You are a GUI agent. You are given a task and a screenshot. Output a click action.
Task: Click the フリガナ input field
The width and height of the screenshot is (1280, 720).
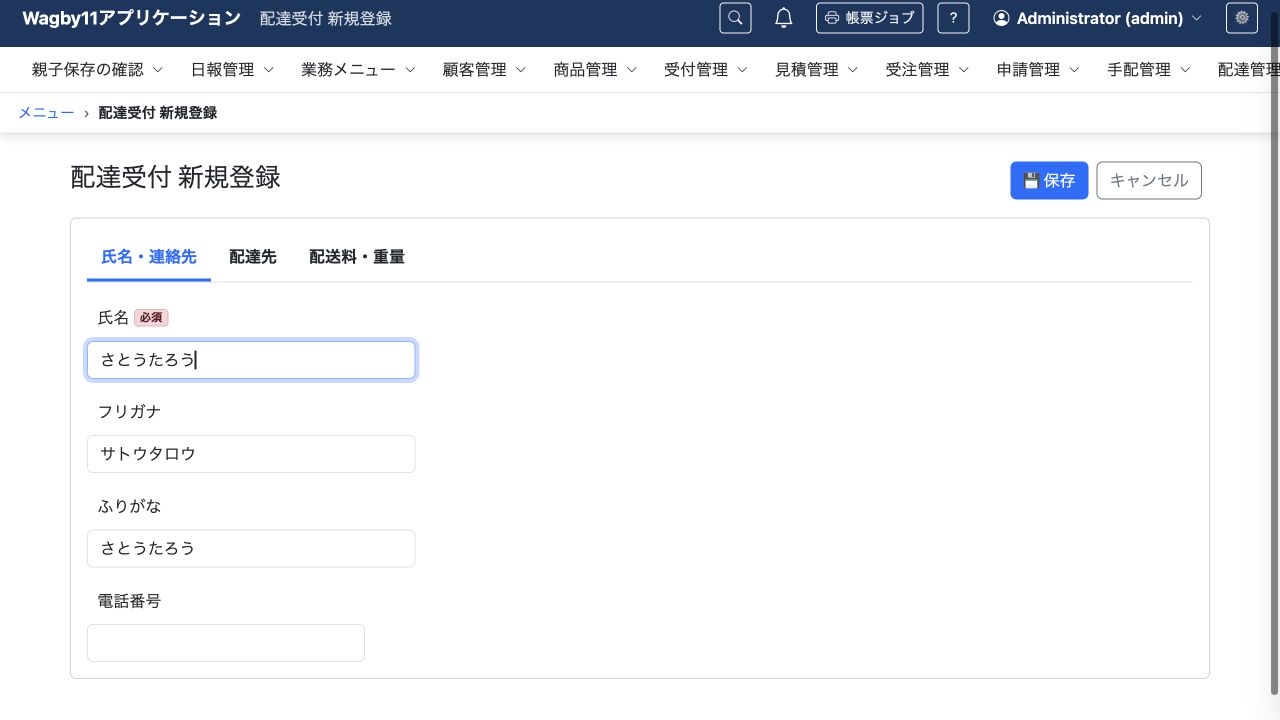click(251, 454)
